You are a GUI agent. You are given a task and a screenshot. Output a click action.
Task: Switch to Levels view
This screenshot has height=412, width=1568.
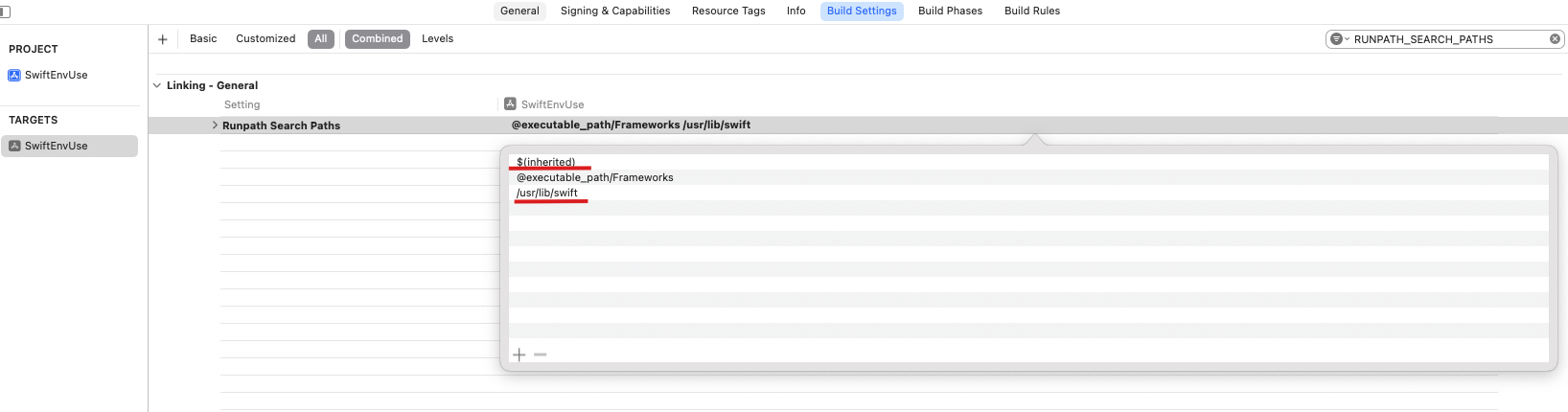[x=437, y=39]
